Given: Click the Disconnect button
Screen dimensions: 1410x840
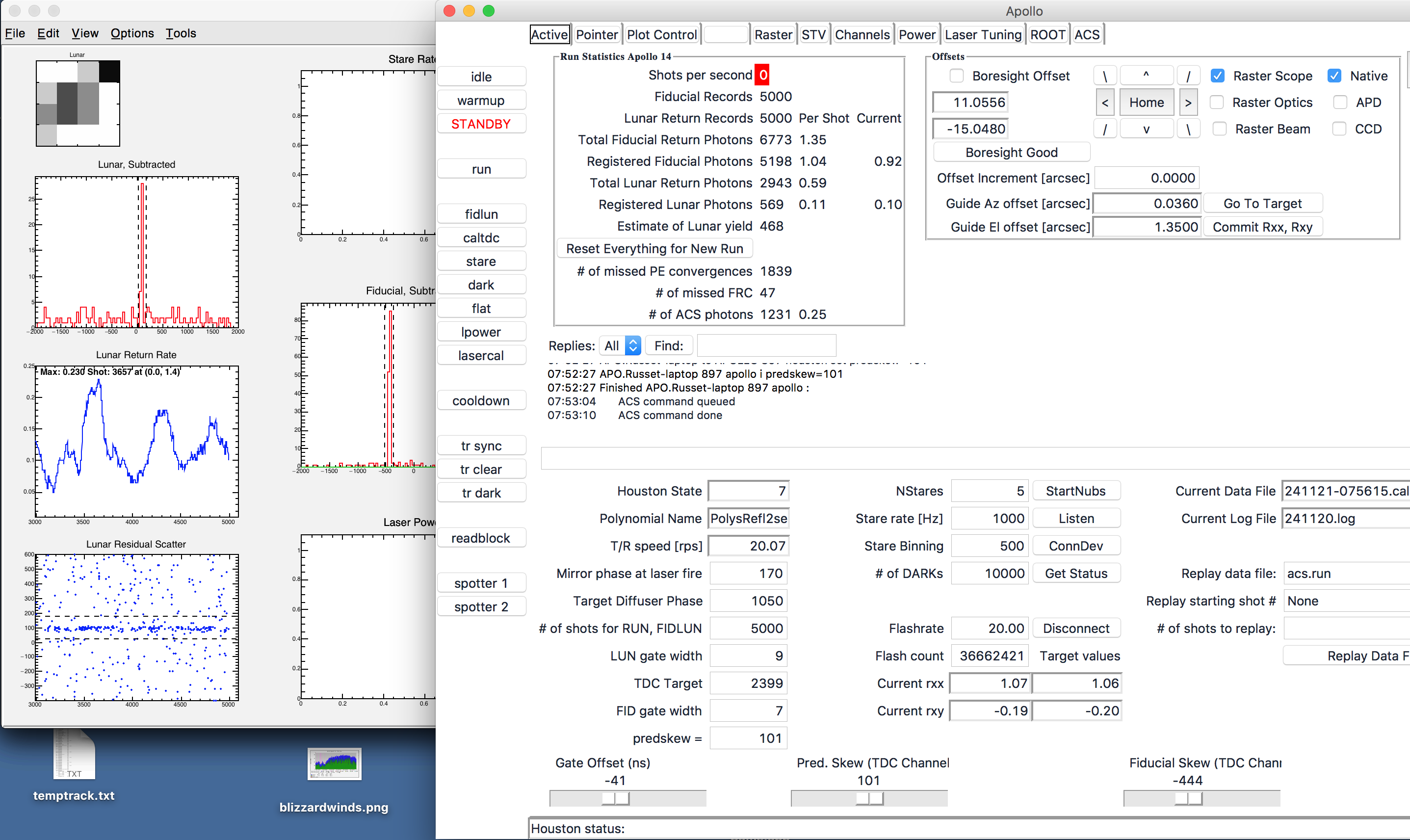Looking at the screenshot, I should tap(1075, 629).
